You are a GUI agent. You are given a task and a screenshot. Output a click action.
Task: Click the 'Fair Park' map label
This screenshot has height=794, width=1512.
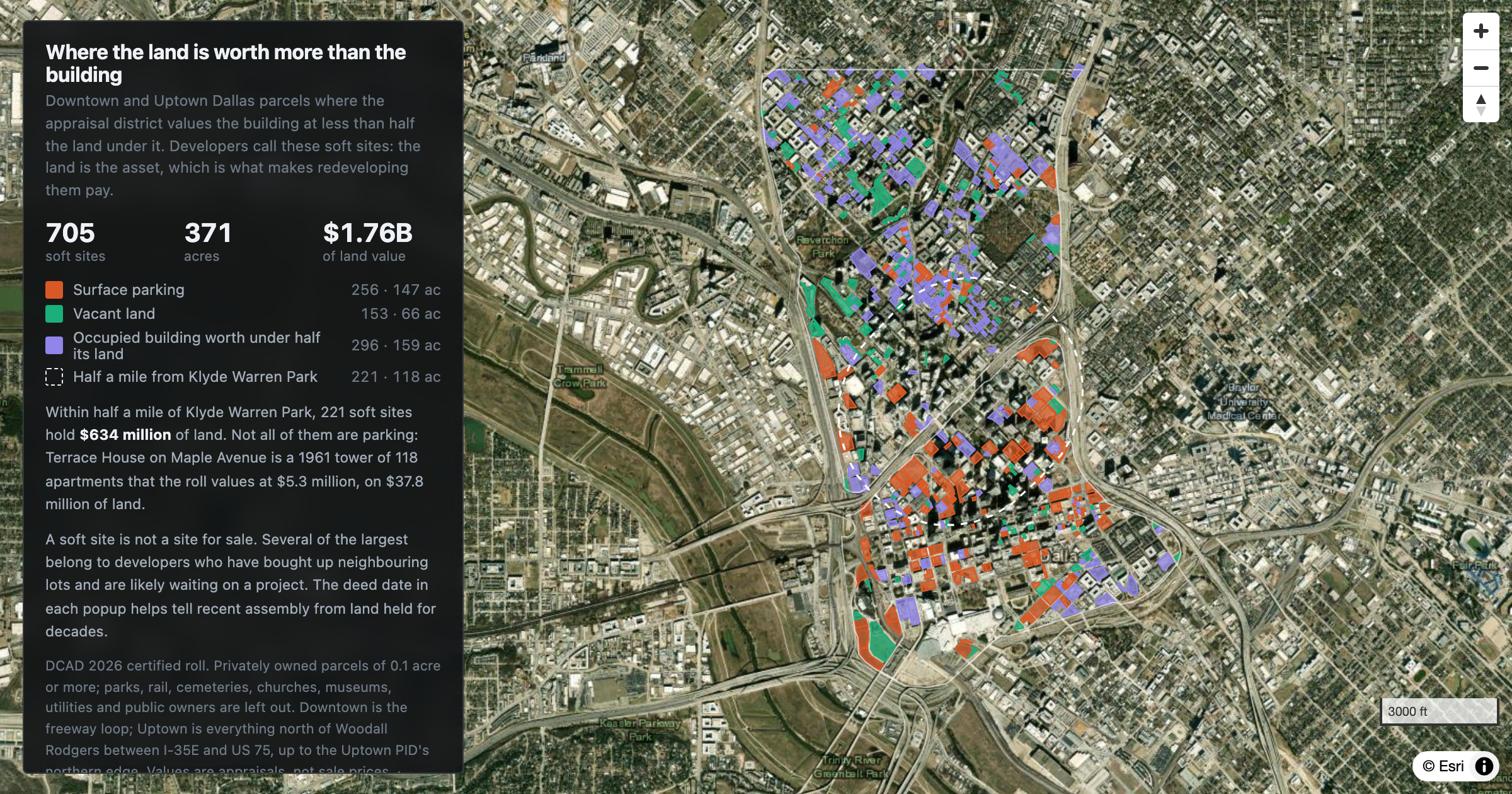[1475, 565]
